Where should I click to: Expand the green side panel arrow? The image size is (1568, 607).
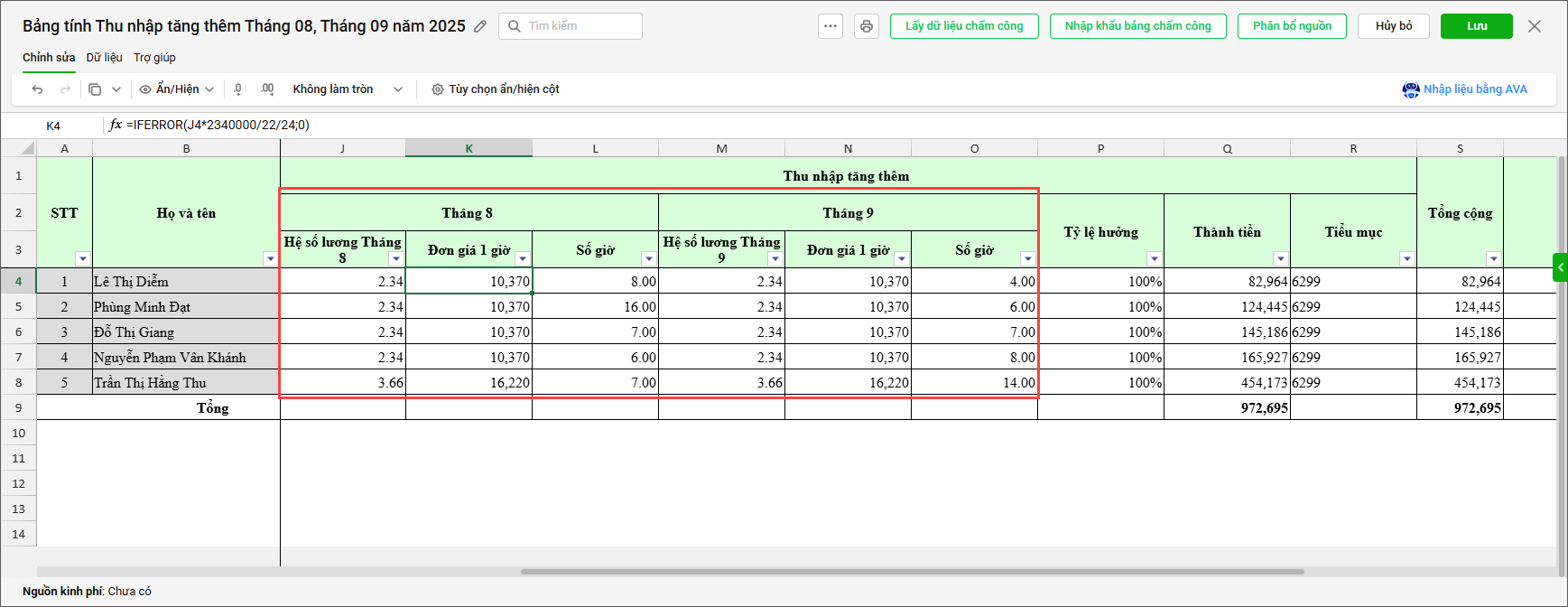pyautogui.click(x=1560, y=267)
